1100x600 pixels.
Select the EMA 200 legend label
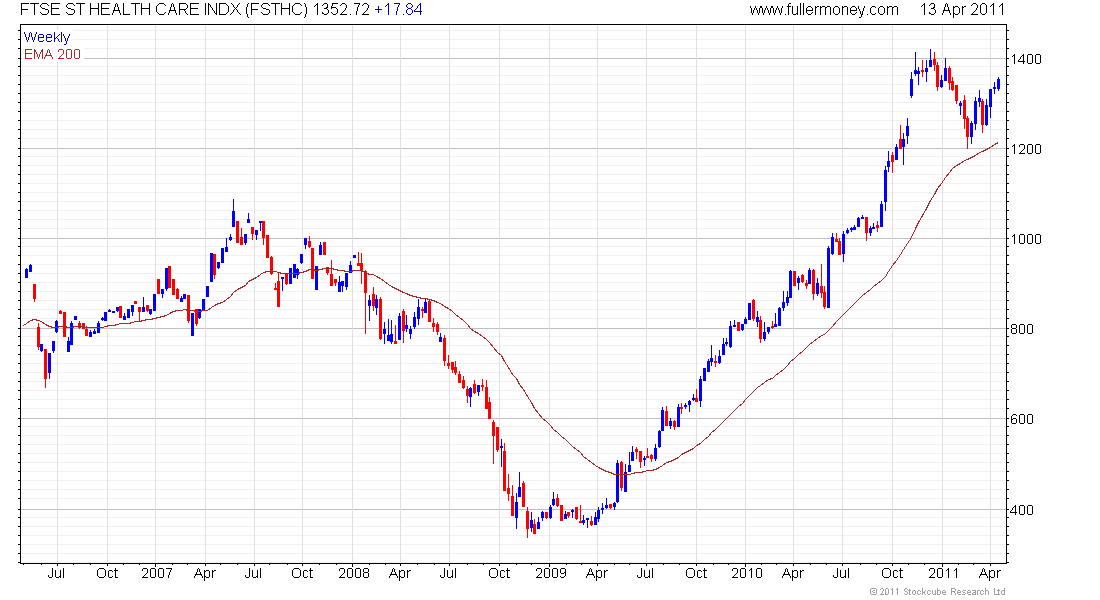coord(52,54)
